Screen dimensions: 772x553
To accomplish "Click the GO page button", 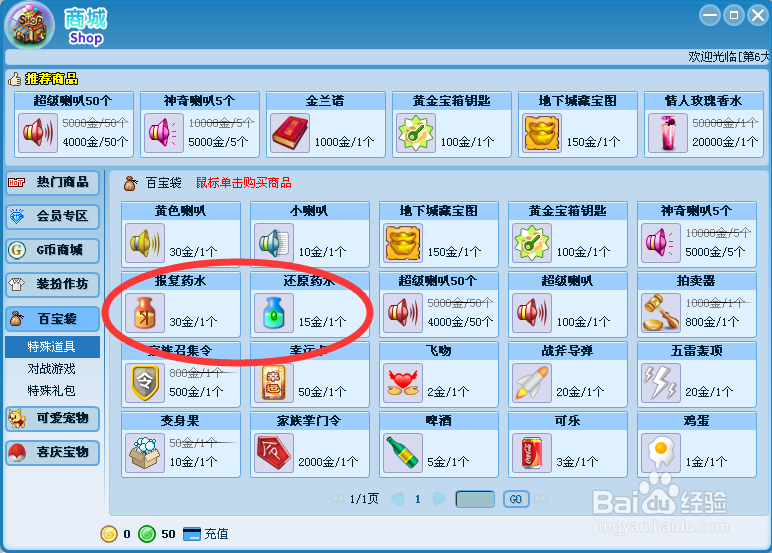I will click(x=516, y=499).
